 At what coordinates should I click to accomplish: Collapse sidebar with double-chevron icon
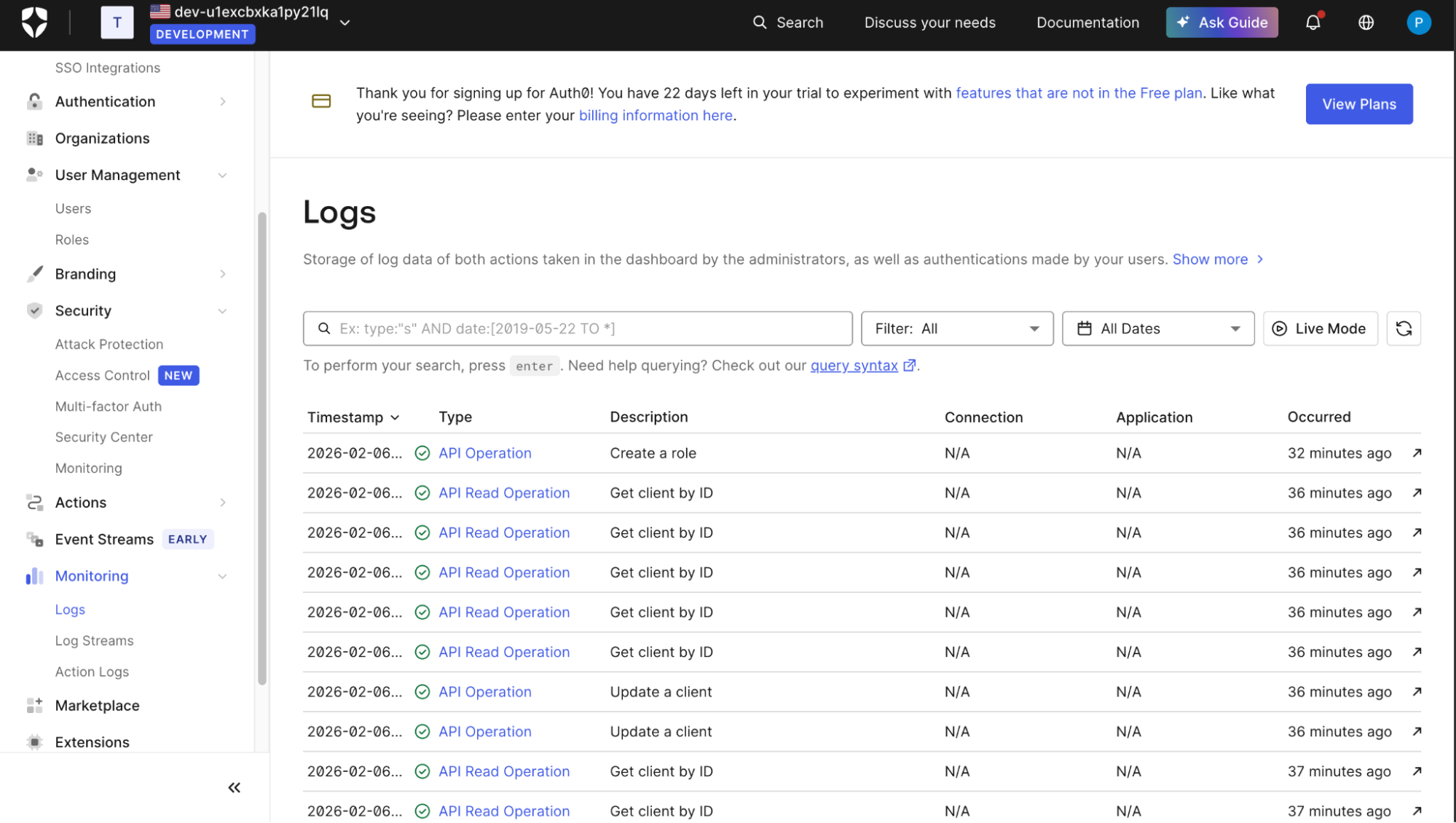pyautogui.click(x=234, y=787)
